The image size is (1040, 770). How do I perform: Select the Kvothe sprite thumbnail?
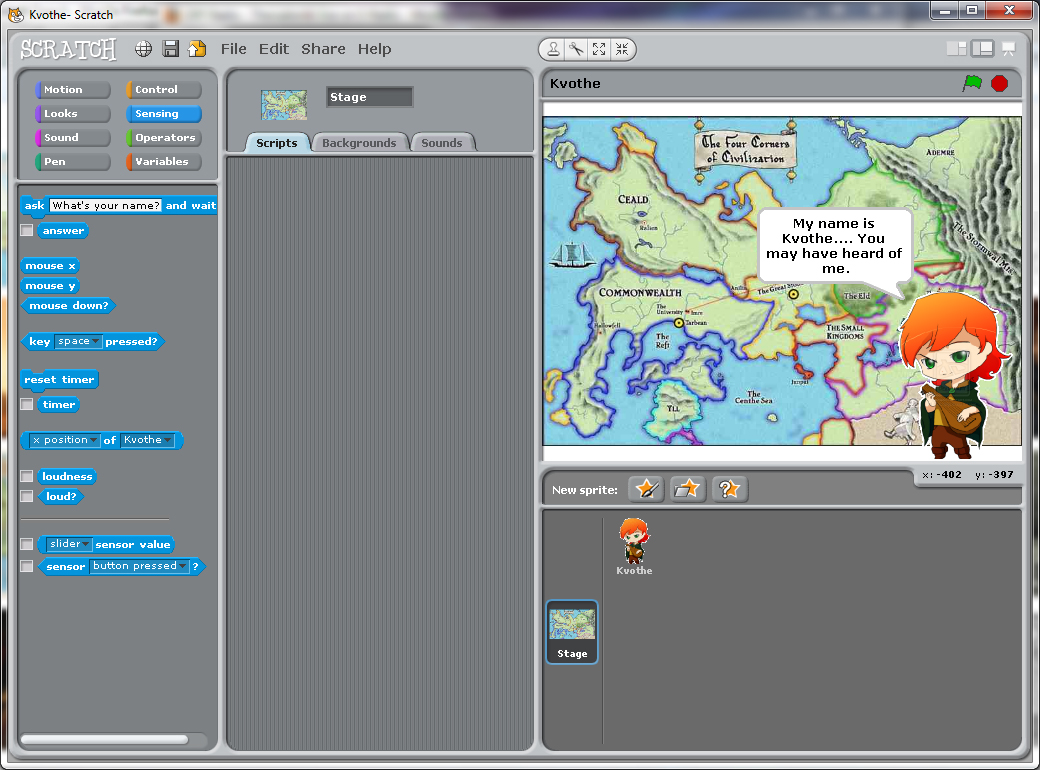pos(634,546)
